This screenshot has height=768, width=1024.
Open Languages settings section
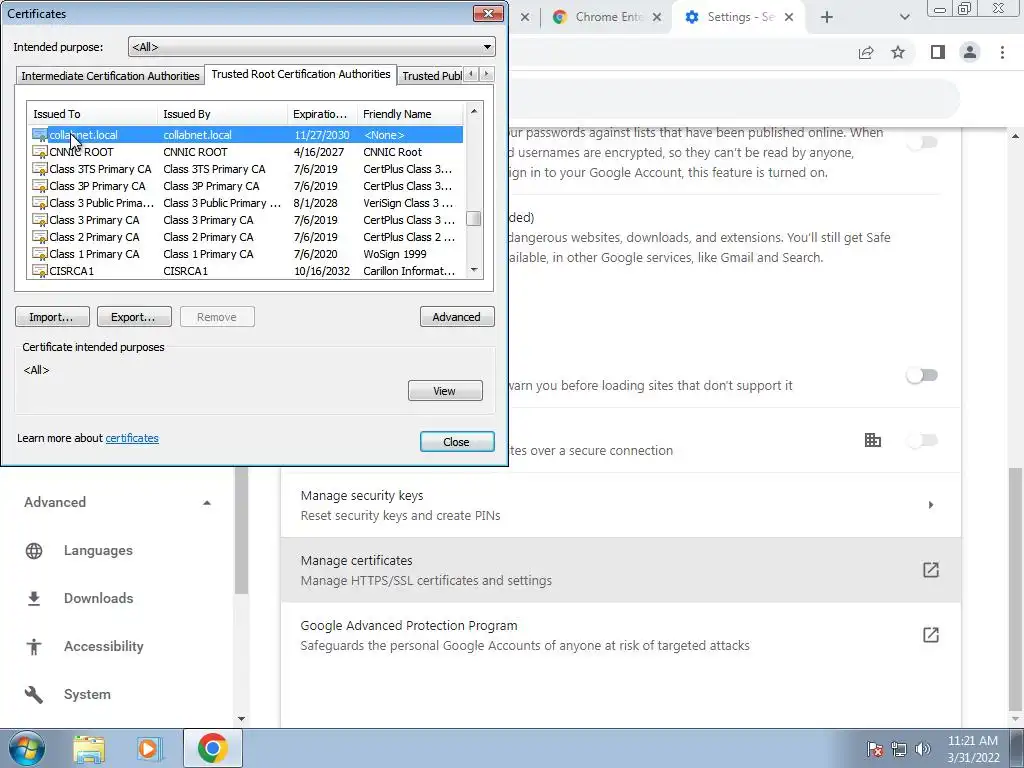point(98,551)
